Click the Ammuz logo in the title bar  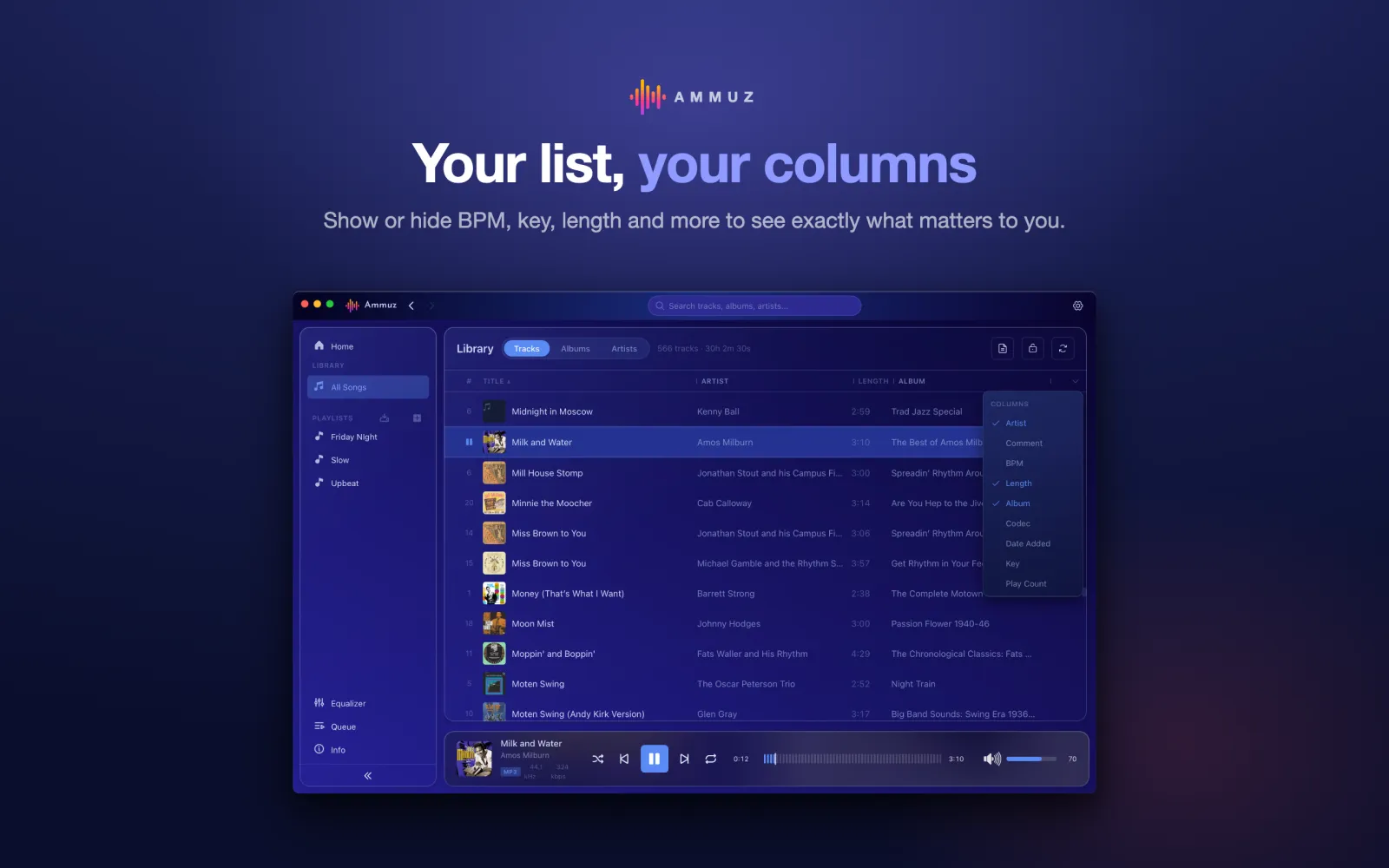[x=371, y=305]
